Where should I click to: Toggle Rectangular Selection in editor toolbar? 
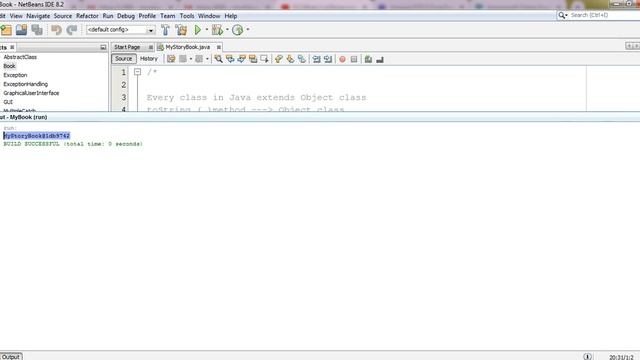pos(264,59)
